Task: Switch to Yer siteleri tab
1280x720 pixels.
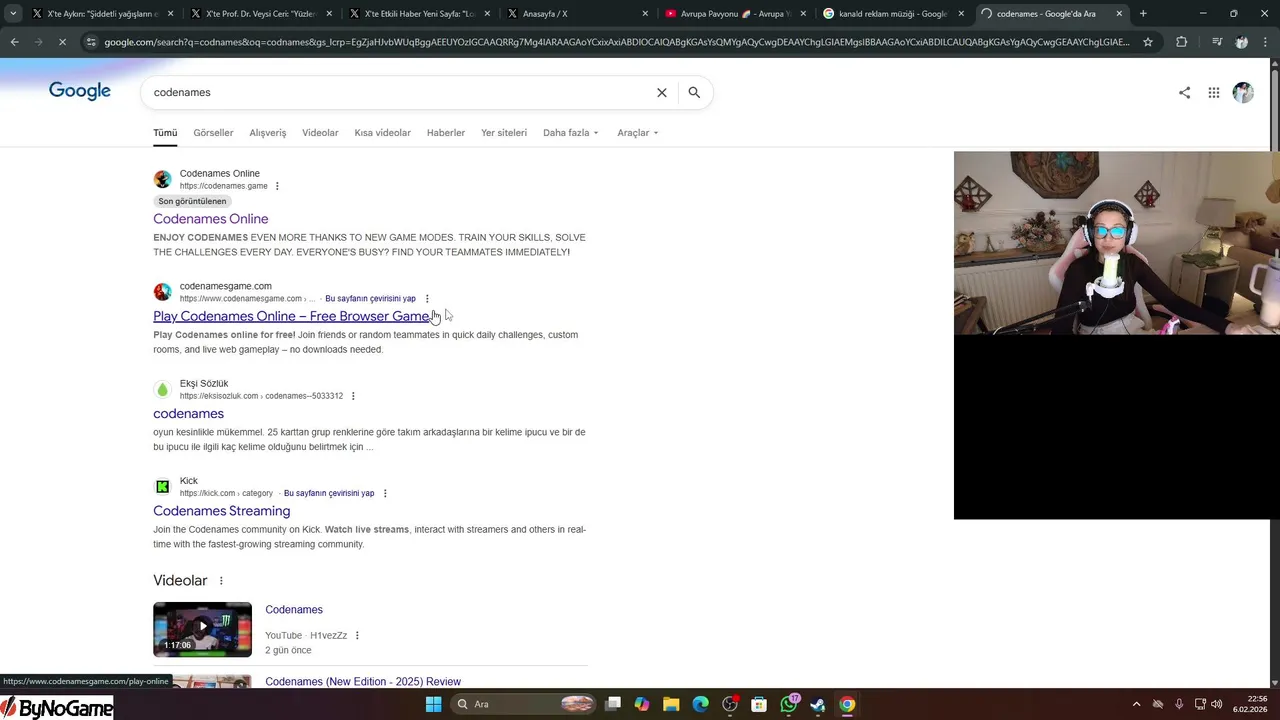Action: tap(504, 133)
